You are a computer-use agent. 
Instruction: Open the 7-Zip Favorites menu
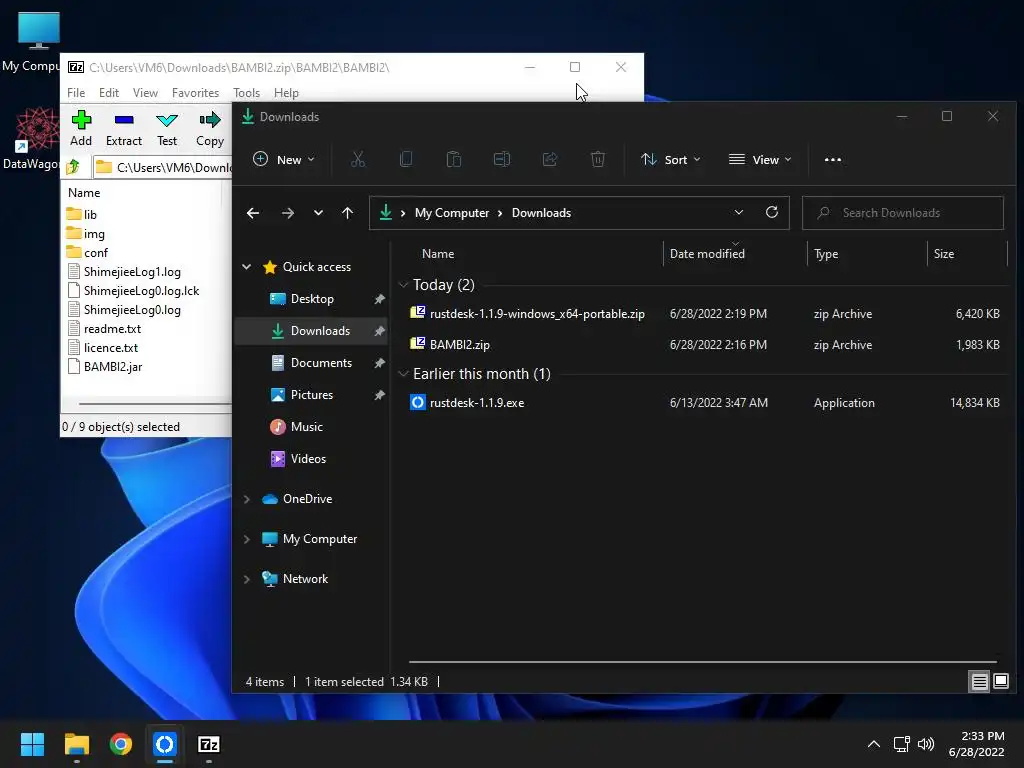pos(195,93)
